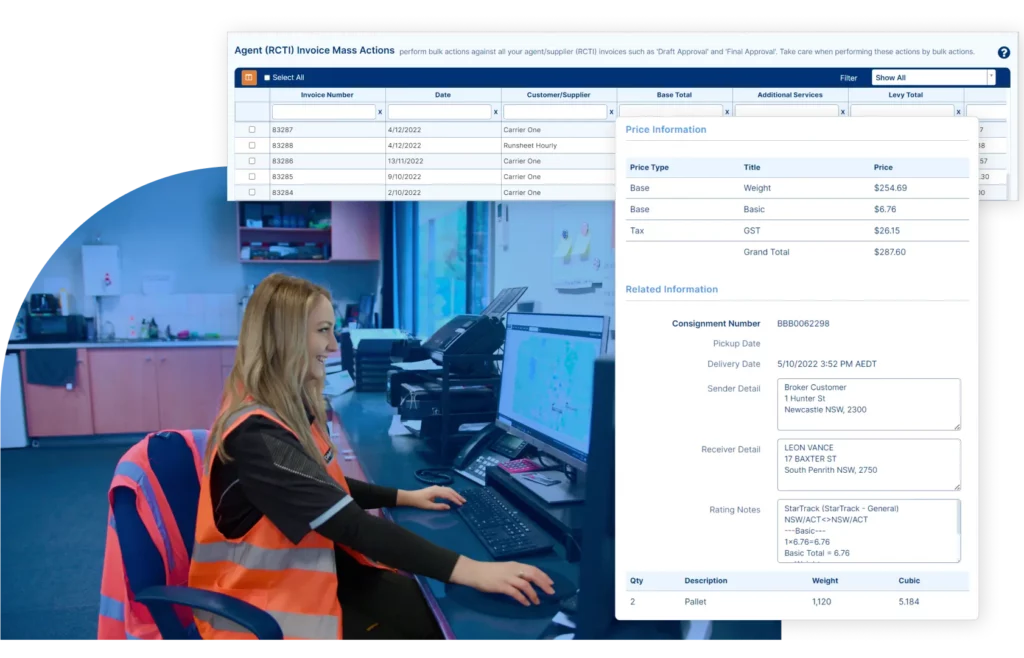Clear the Additional Services filter using its x
The width and height of the screenshot is (1024, 658).
tap(843, 112)
